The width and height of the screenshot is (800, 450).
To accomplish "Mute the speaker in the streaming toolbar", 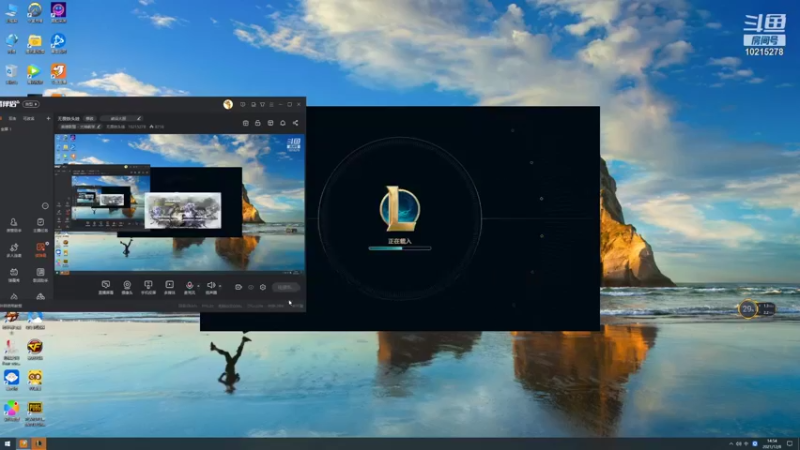I will click(x=211, y=286).
